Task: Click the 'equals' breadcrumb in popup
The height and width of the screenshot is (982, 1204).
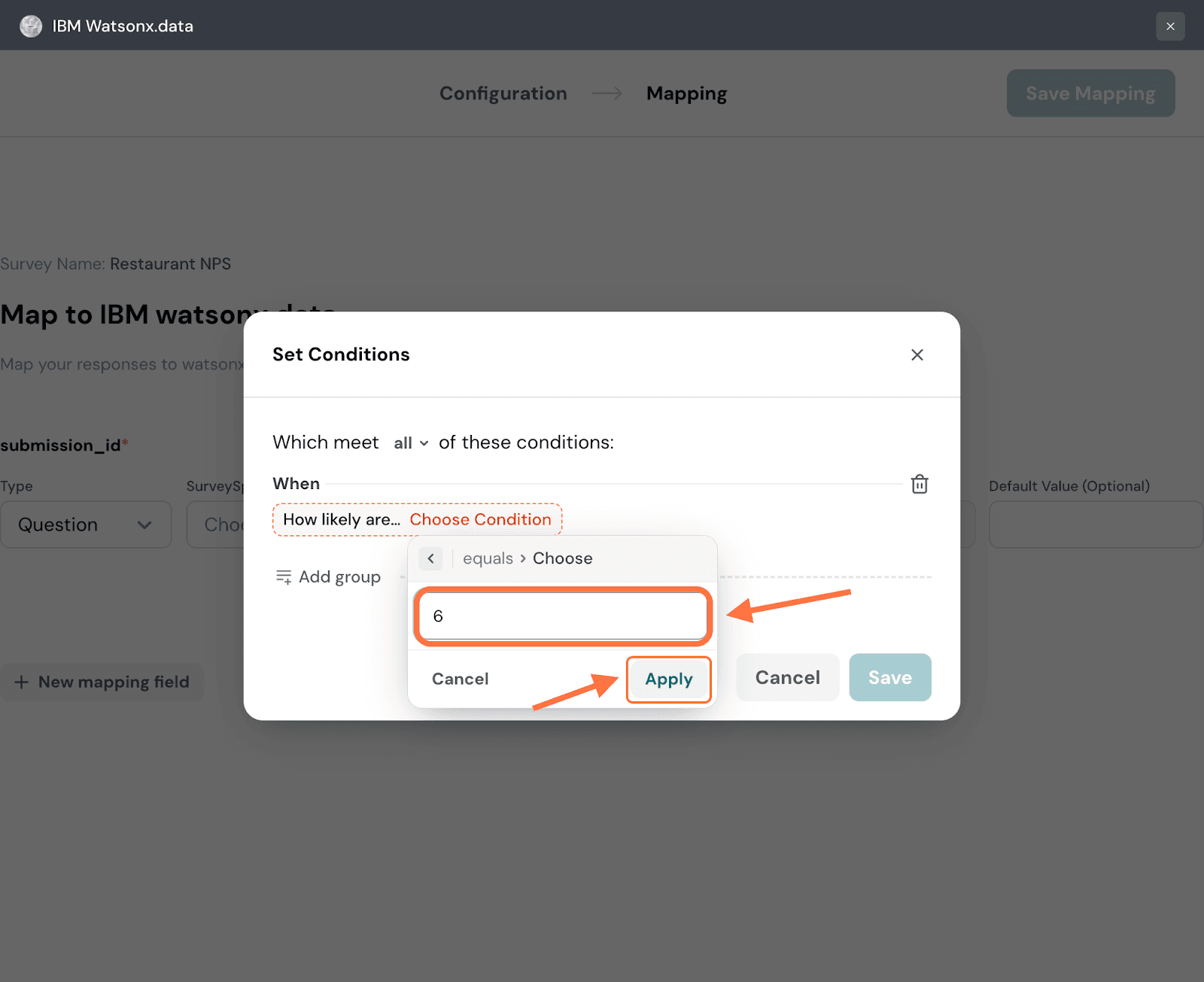Action: pyautogui.click(x=488, y=558)
